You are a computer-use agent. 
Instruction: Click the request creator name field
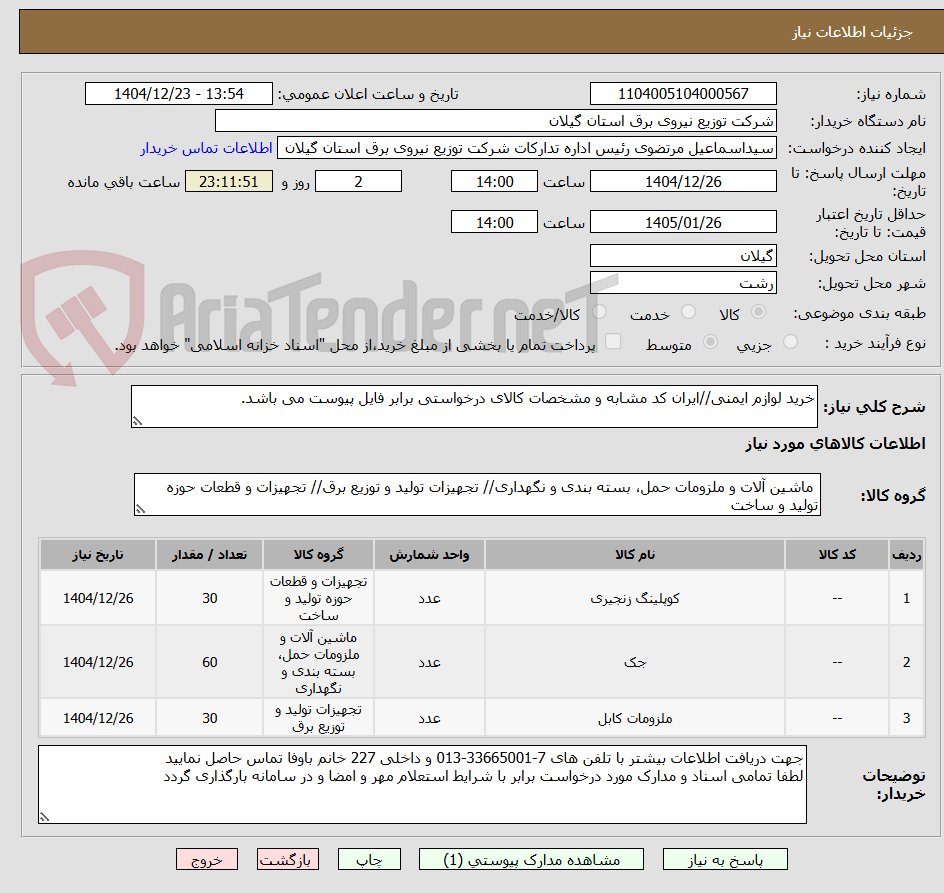click(527, 148)
